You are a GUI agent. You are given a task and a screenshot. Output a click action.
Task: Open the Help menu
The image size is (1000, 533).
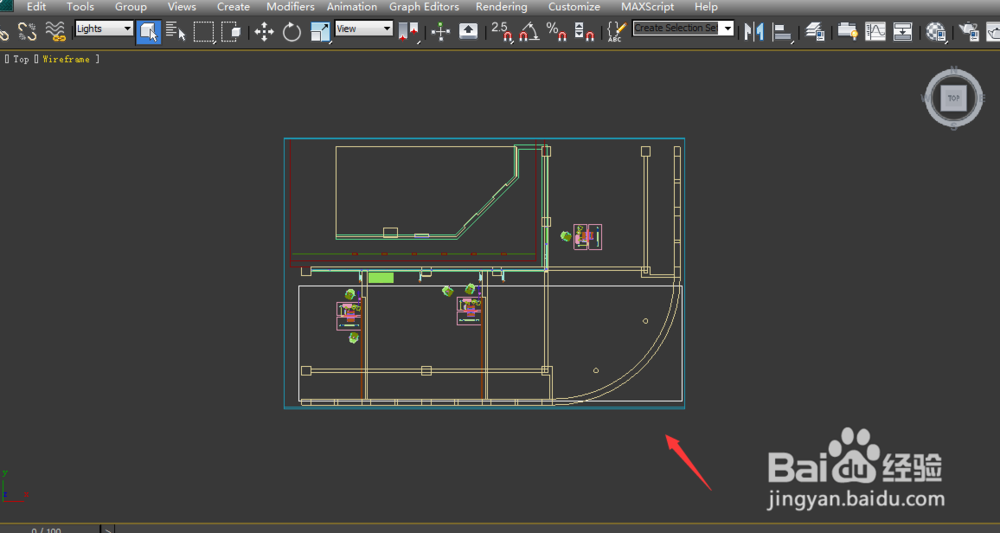pos(706,7)
